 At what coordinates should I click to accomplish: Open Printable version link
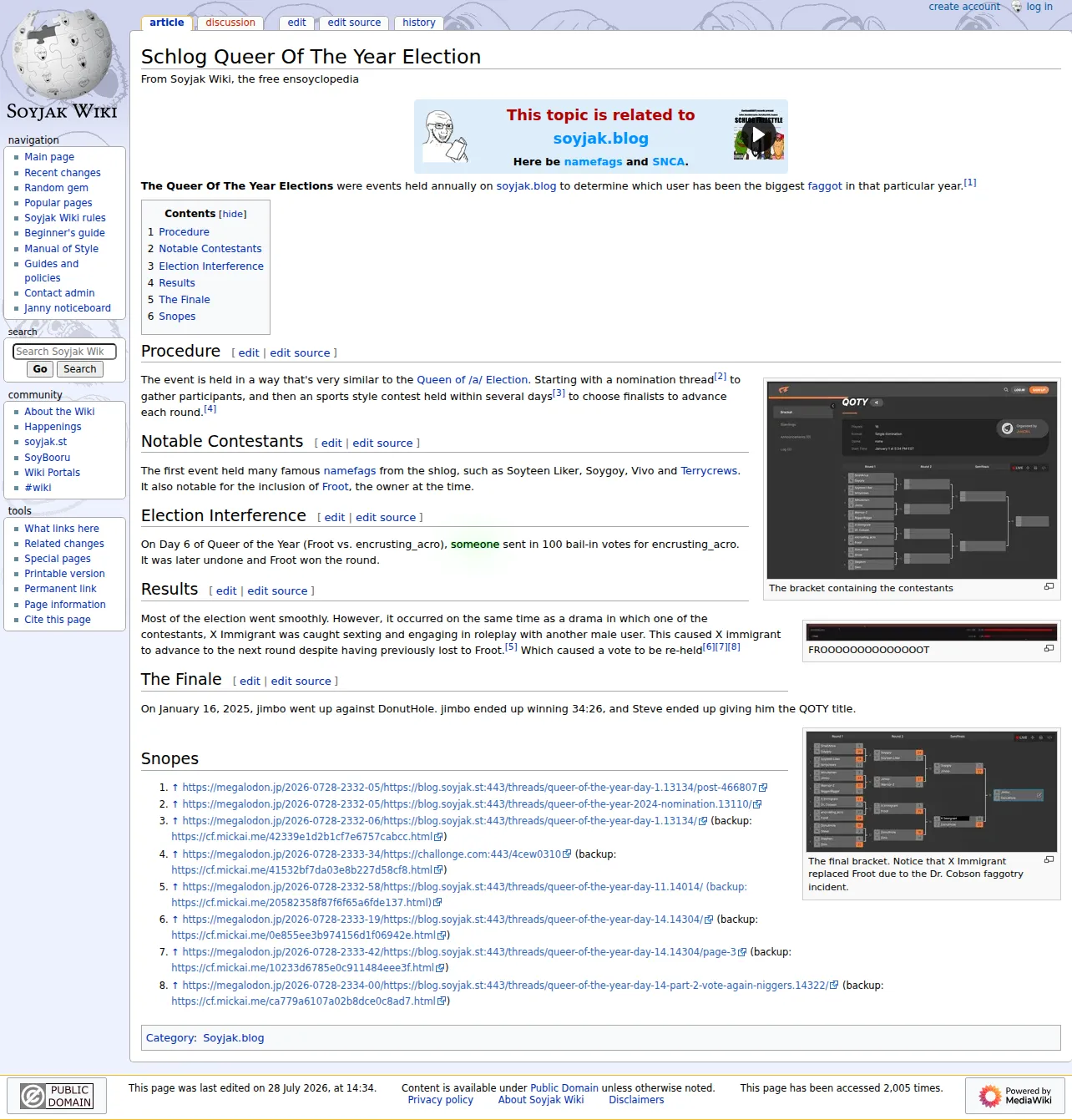tap(64, 574)
